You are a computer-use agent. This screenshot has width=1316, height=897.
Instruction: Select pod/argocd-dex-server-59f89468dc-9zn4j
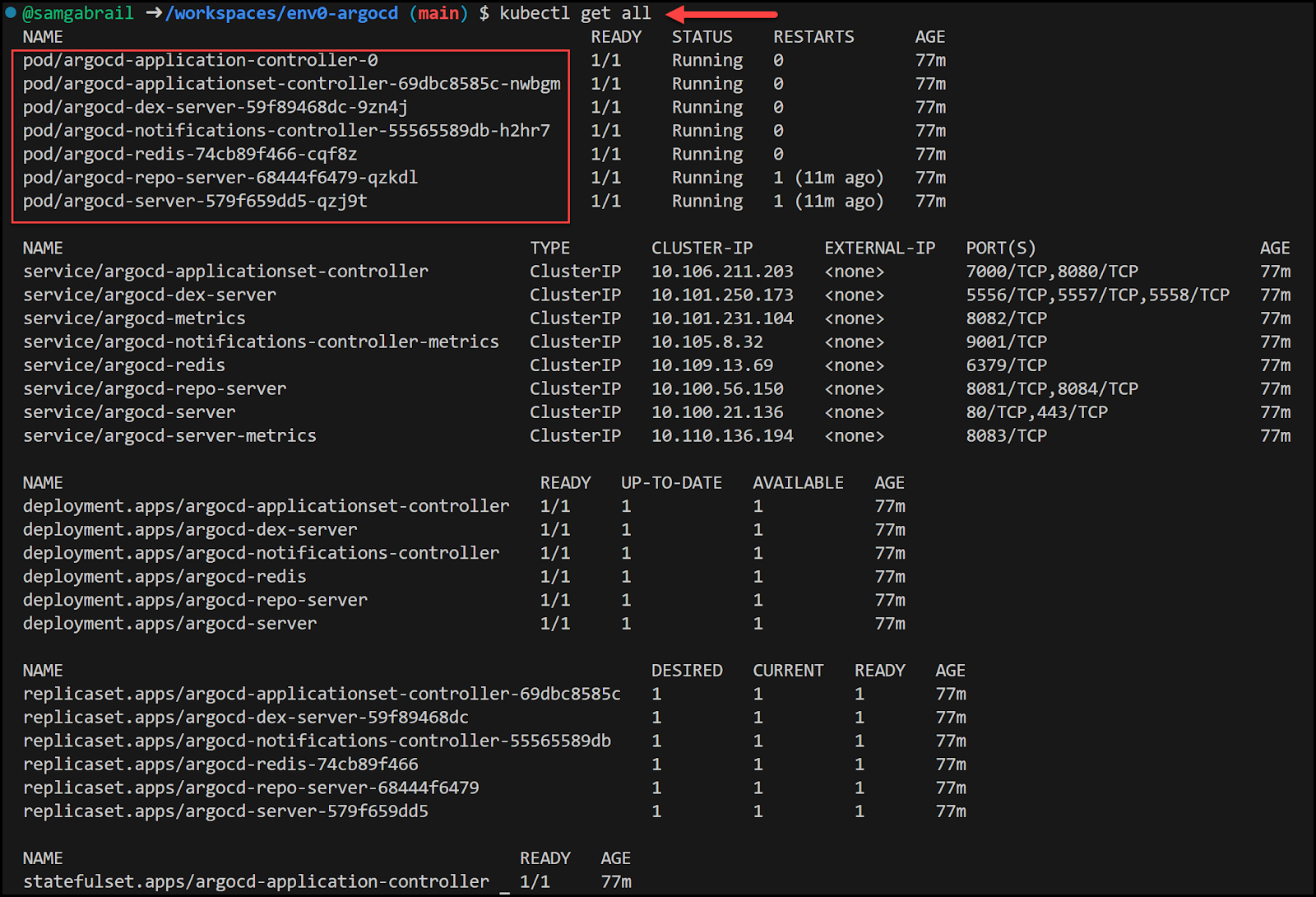click(215, 107)
